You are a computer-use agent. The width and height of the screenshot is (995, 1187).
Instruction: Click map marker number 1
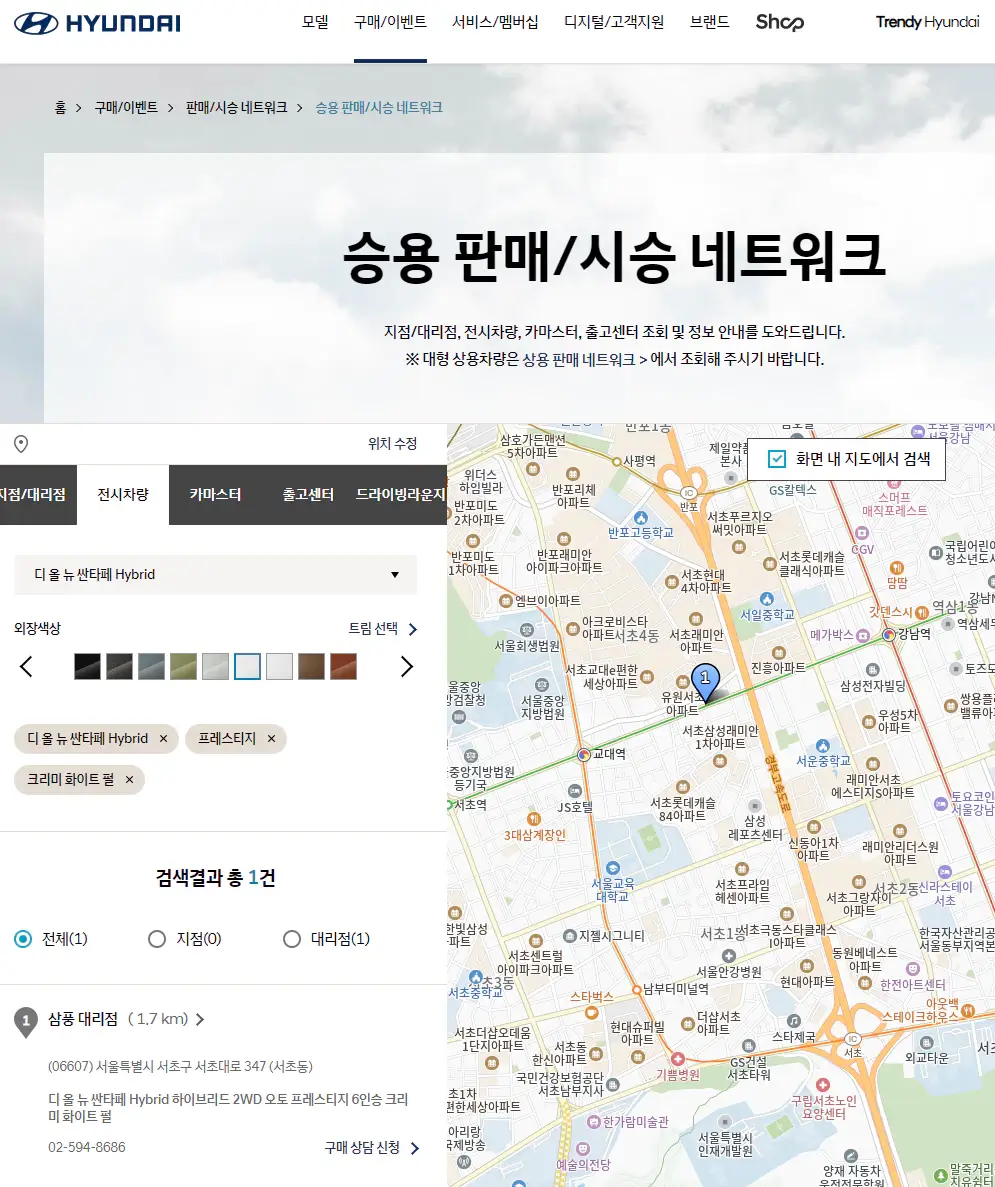705,681
